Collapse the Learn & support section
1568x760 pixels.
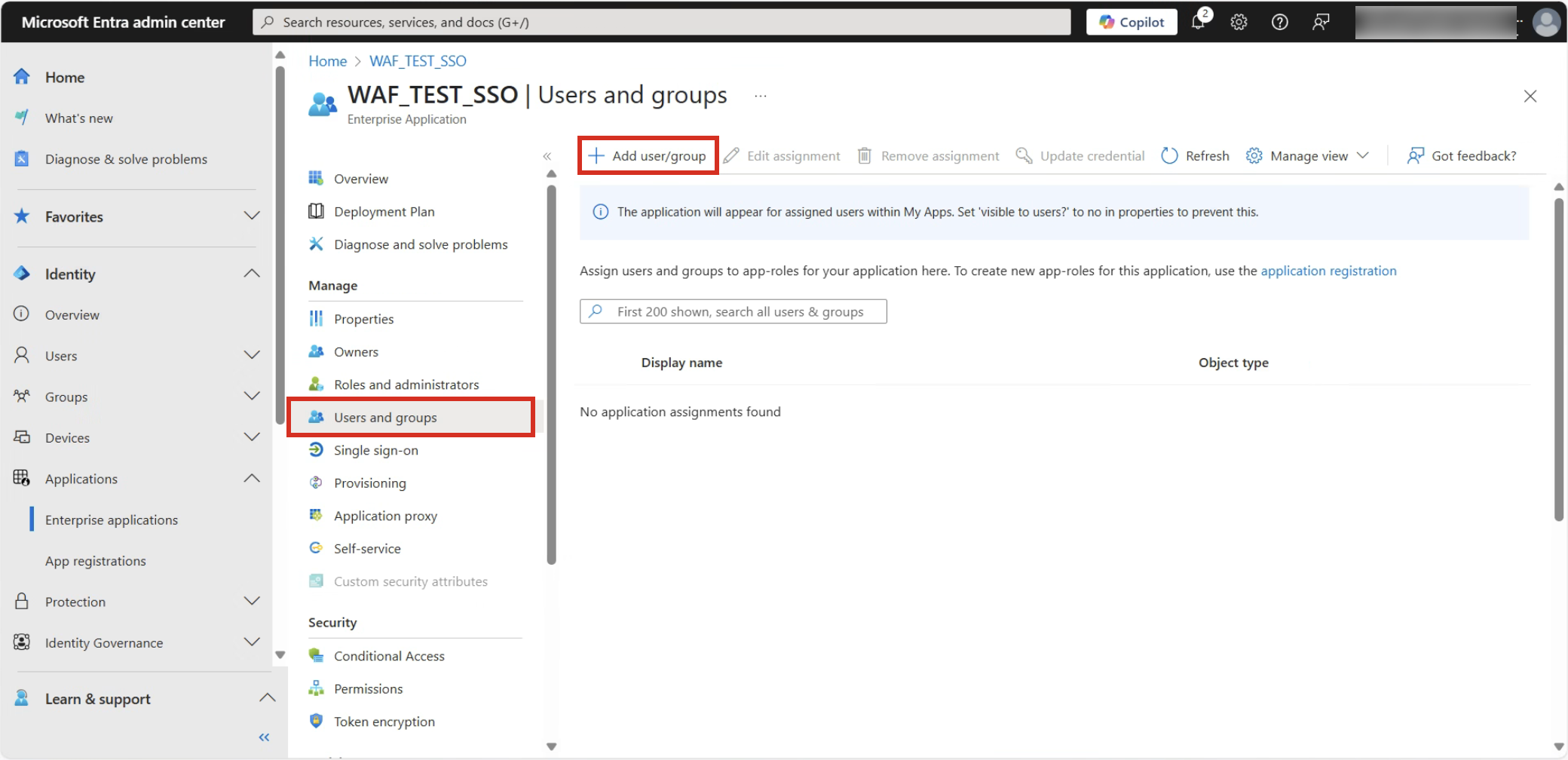(267, 698)
